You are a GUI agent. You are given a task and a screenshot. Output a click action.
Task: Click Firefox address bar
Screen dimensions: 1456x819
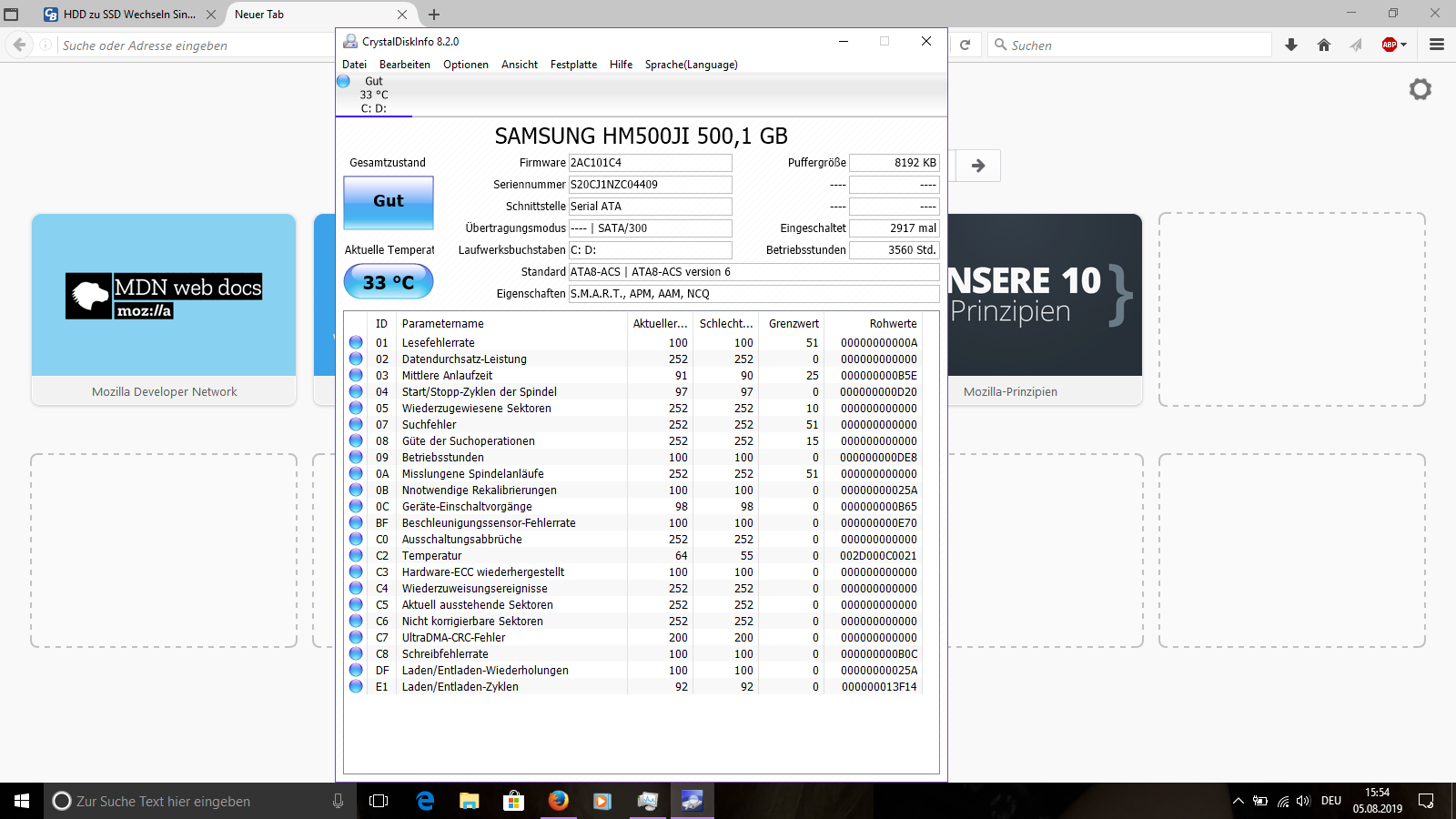(196, 45)
